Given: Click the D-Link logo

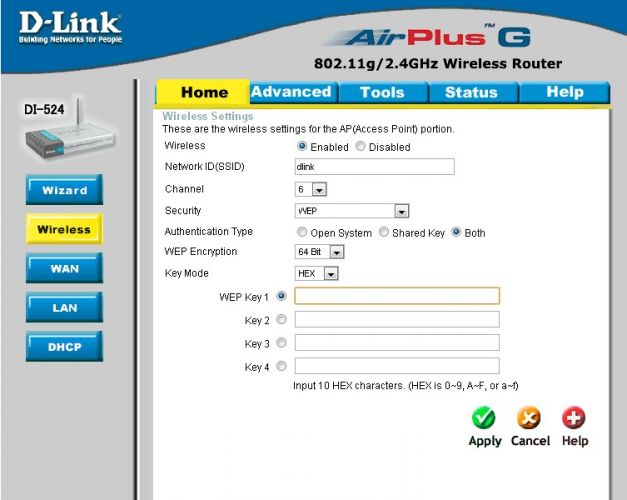Looking at the screenshot, I should 70,27.
